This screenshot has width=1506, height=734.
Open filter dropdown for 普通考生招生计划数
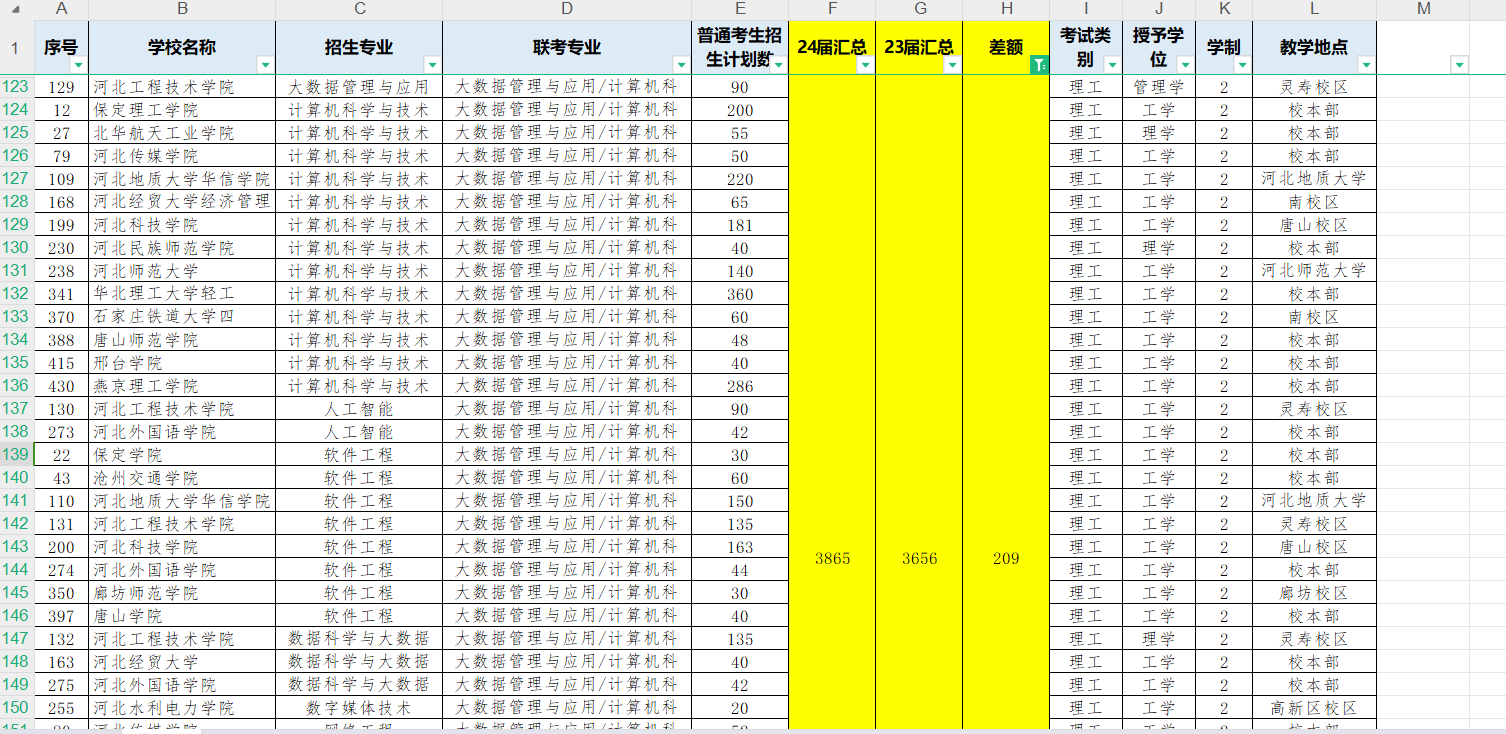click(779, 65)
